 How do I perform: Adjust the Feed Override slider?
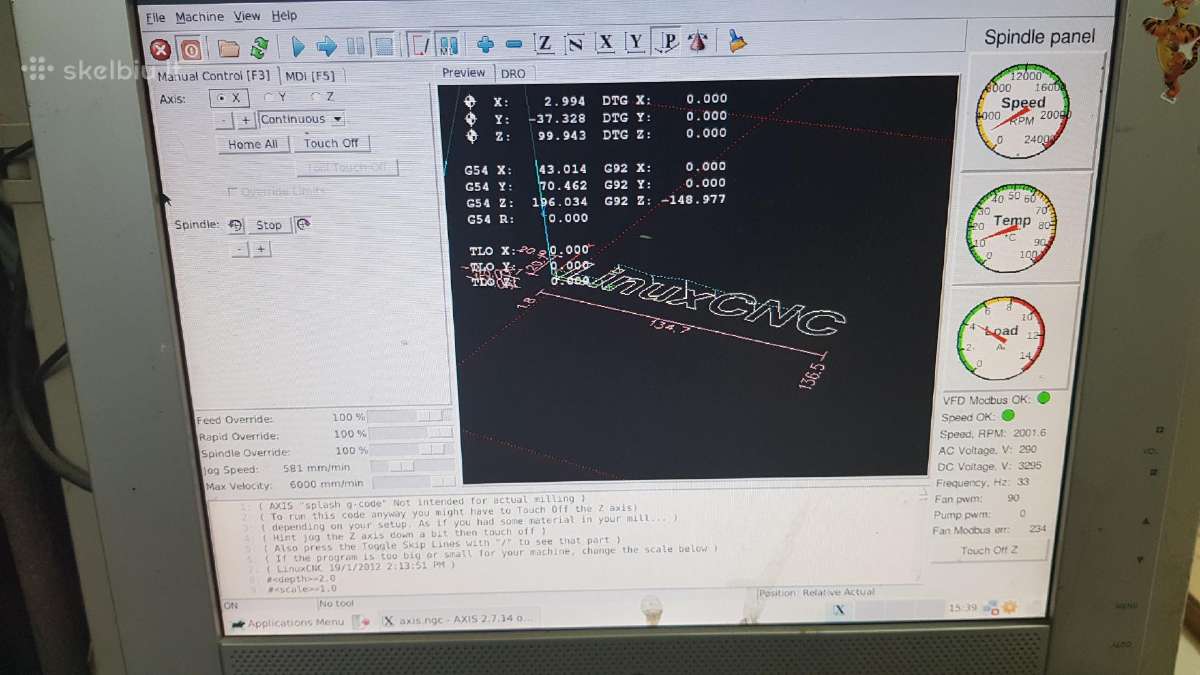[x=410, y=415]
